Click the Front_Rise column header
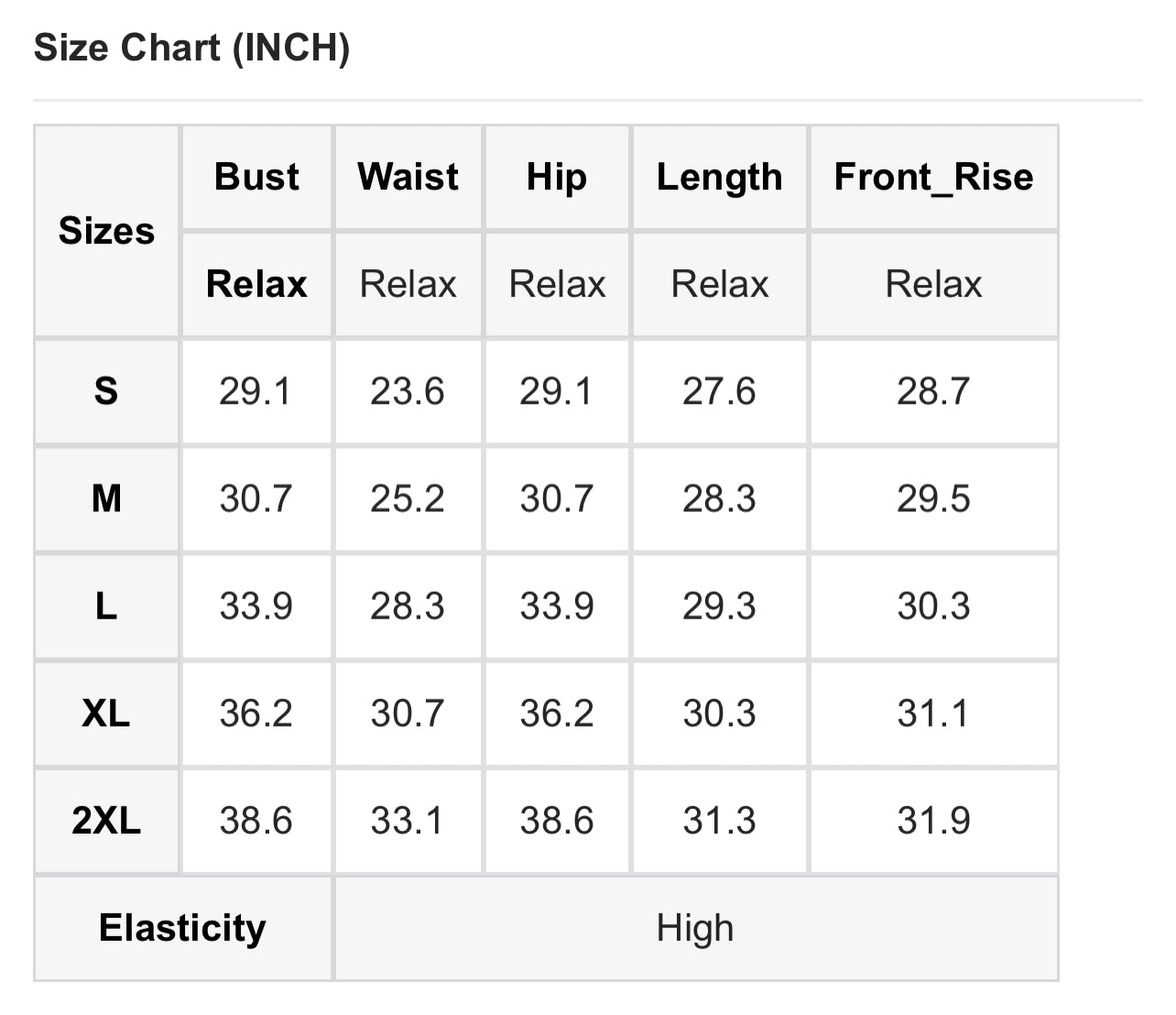The height and width of the screenshot is (1015, 1176). point(933,177)
